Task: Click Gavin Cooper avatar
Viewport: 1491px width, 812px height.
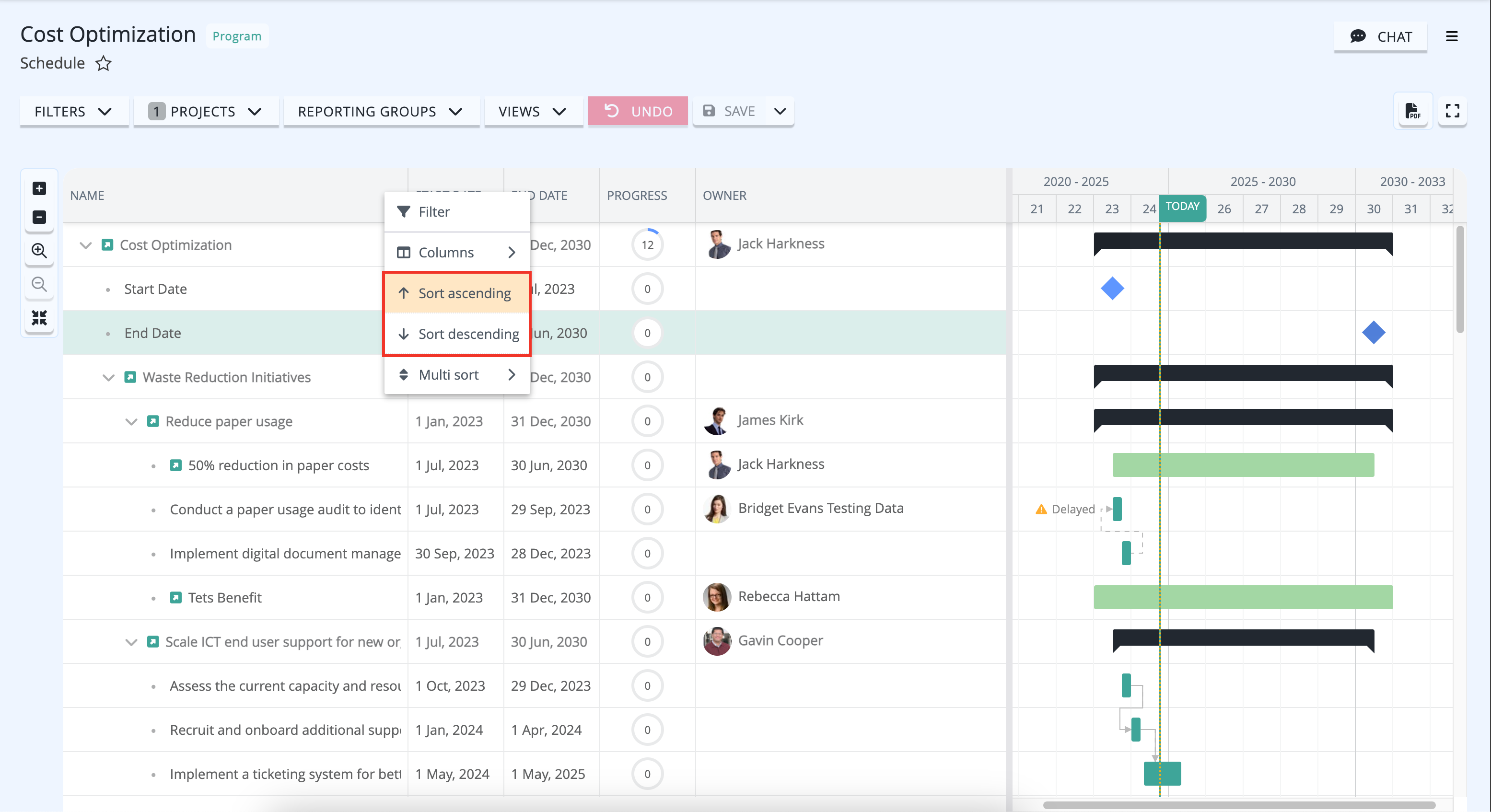Action: tap(717, 641)
